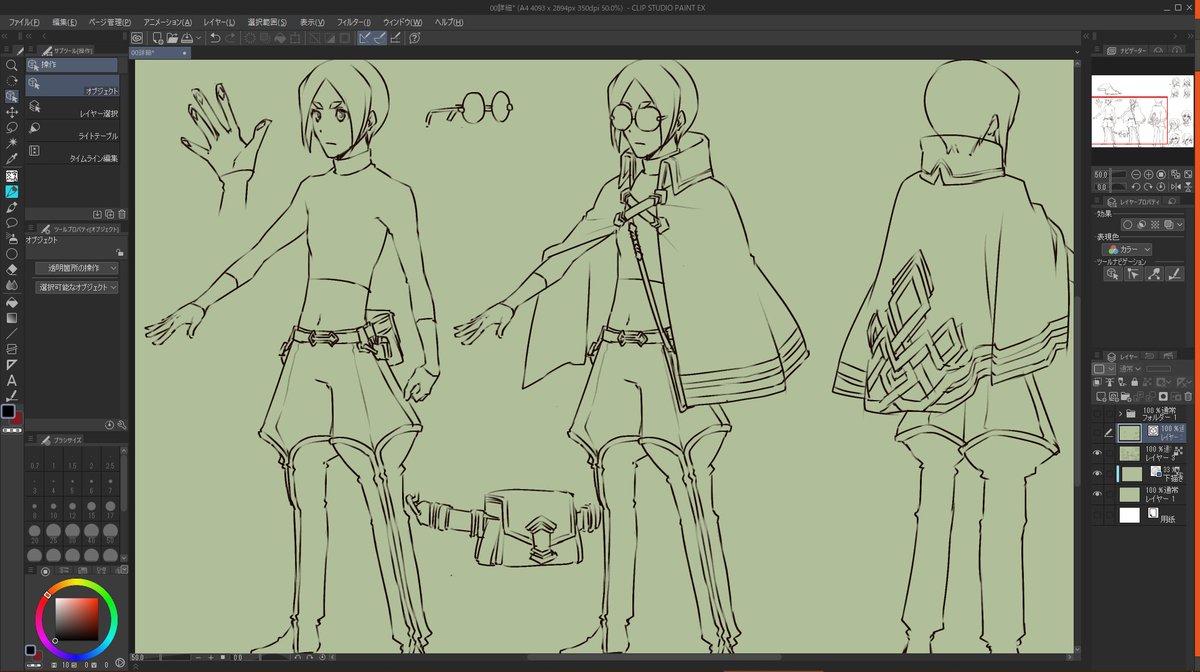Image resolution: width=1200 pixels, height=672 pixels.
Task: Click the Undo arrow in command bar
Action: (x=215, y=38)
